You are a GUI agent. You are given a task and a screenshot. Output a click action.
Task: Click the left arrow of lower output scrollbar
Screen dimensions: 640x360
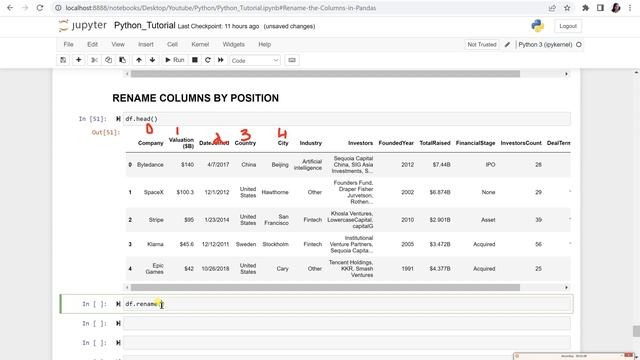[127, 287]
